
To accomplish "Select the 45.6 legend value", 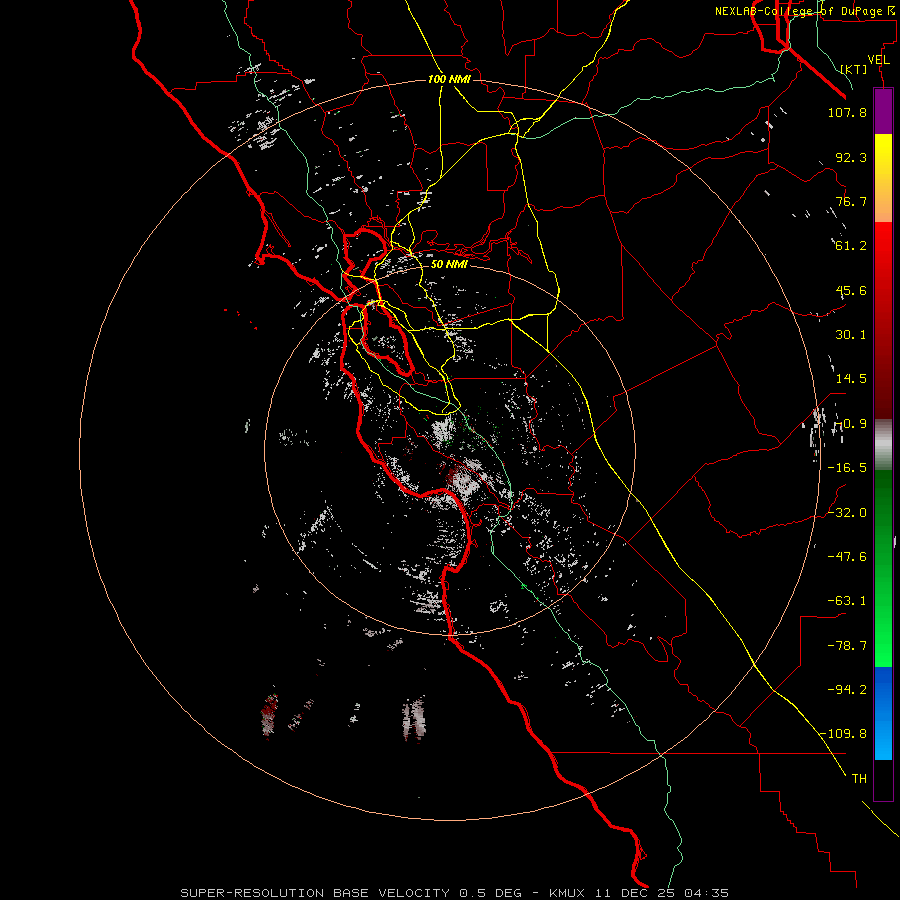I will pos(851,290).
